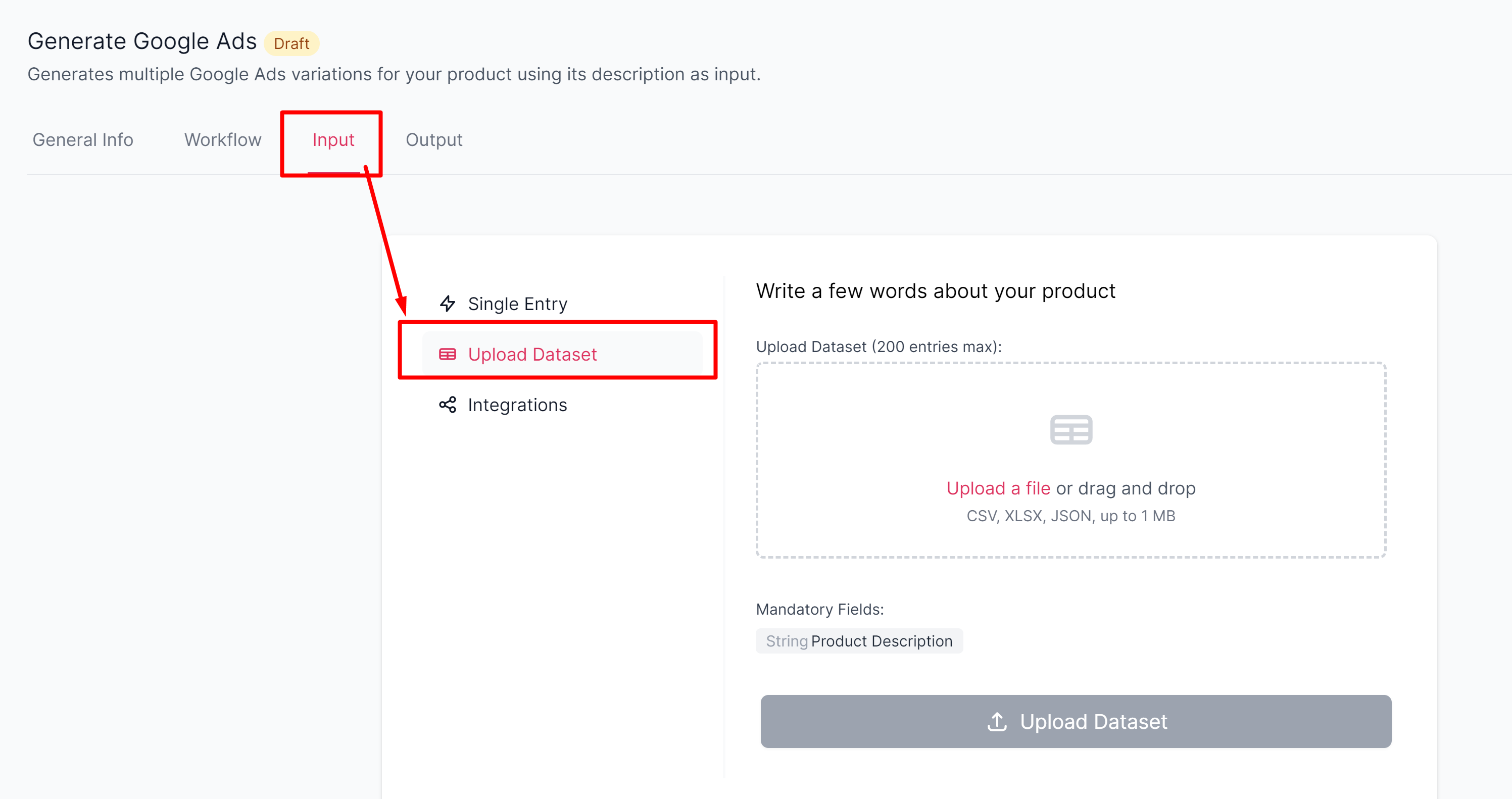Click the share-nodes Integrations icon
Image resolution: width=1512 pixels, height=799 pixels.
click(447, 405)
